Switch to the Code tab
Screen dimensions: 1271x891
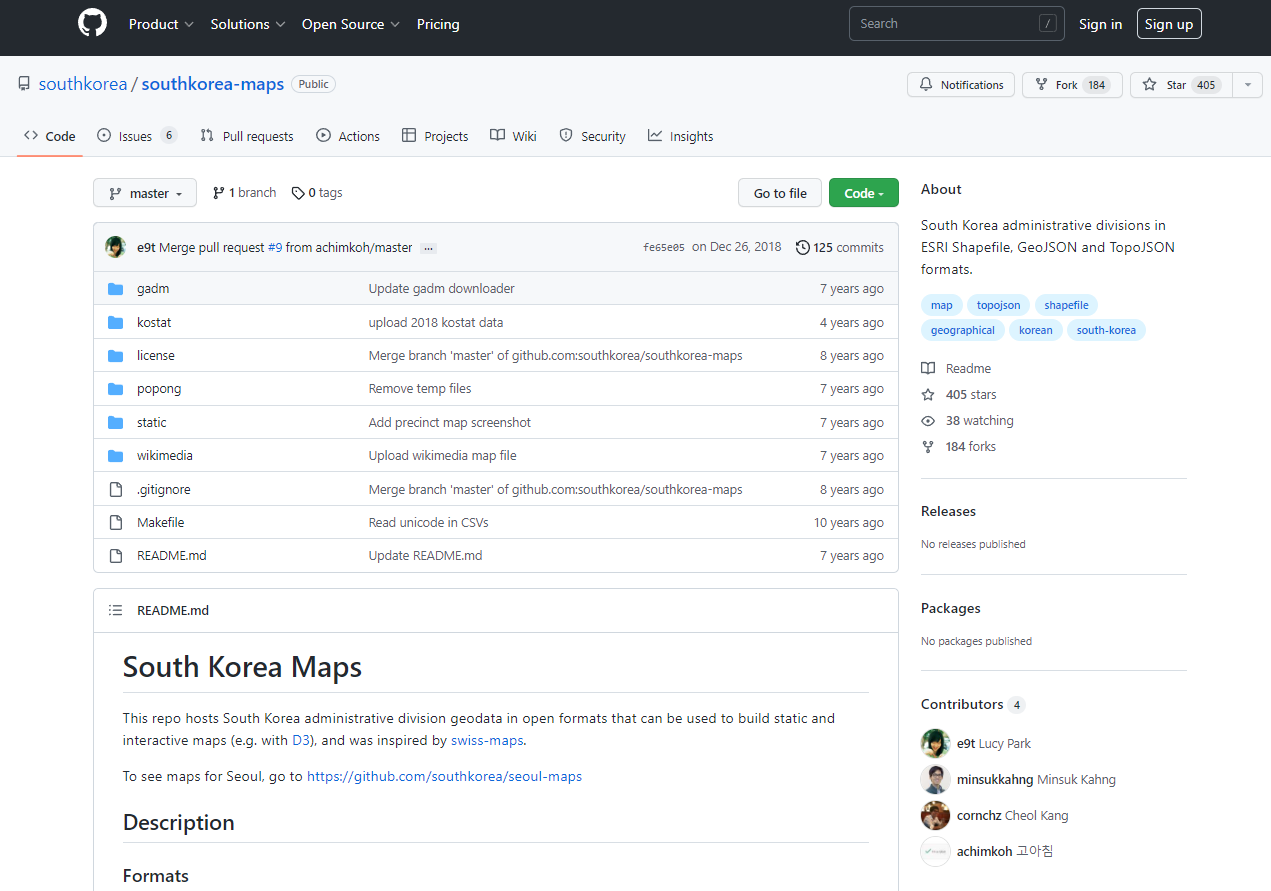50,136
